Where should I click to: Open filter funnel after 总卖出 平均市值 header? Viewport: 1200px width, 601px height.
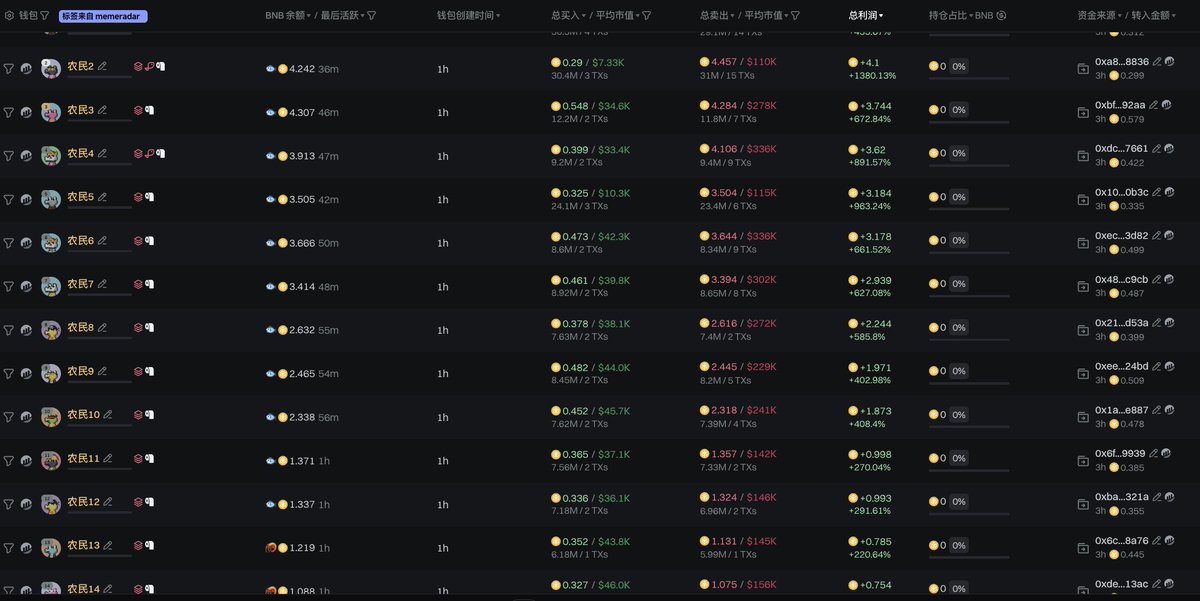point(795,16)
